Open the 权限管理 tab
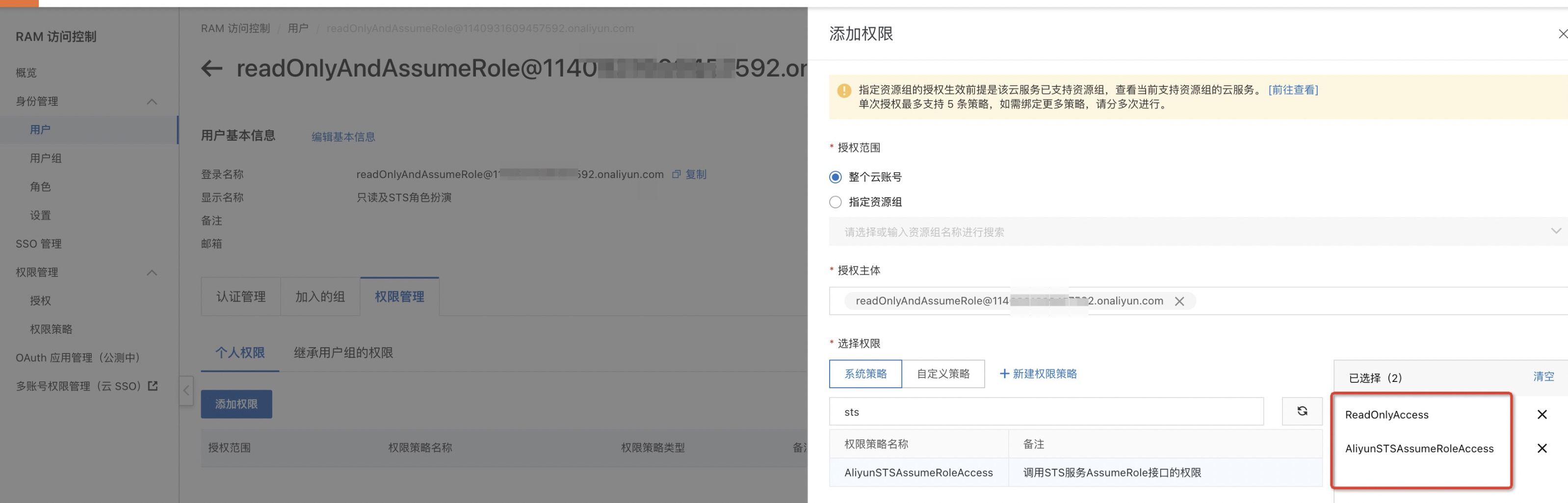1568x503 pixels. point(399,297)
